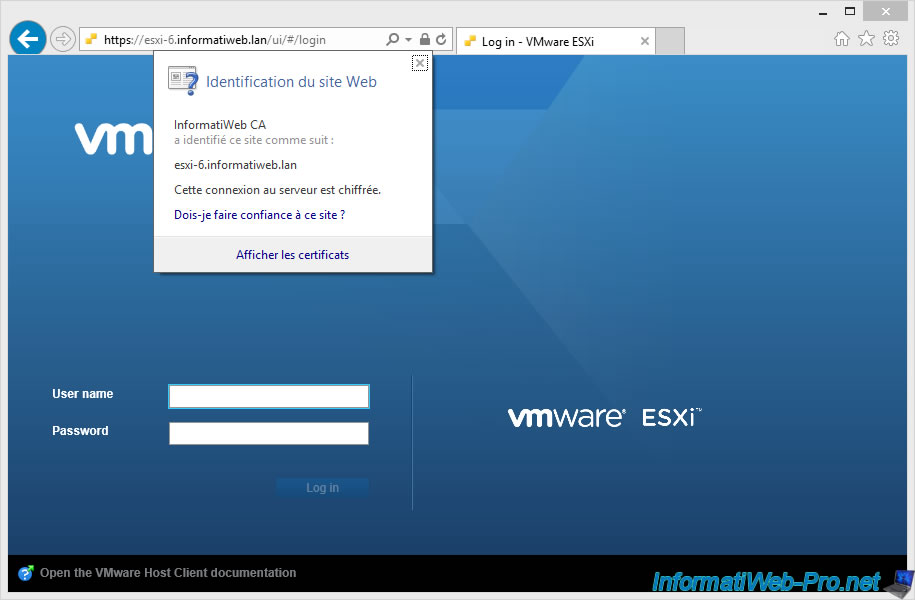Open the address bar dropdown arrow
915x600 pixels.
click(408, 40)
